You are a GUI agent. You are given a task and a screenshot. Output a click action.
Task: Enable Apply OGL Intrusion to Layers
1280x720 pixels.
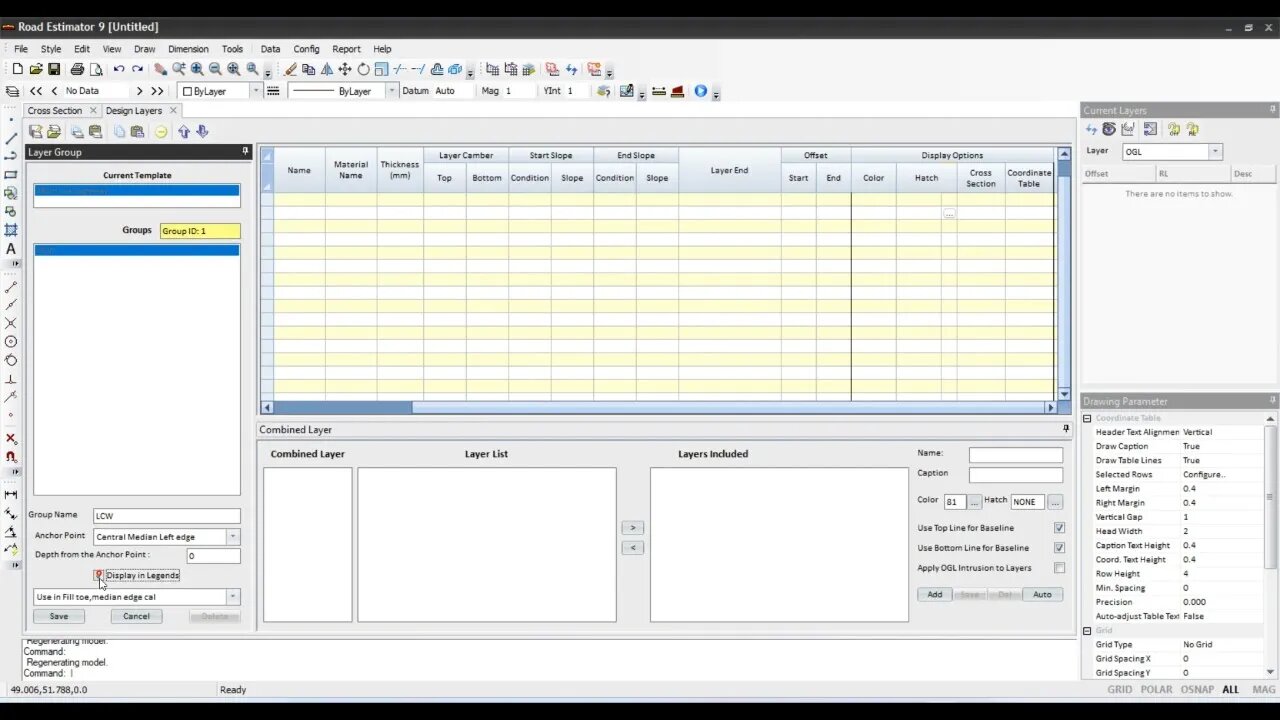[1059, 568]
